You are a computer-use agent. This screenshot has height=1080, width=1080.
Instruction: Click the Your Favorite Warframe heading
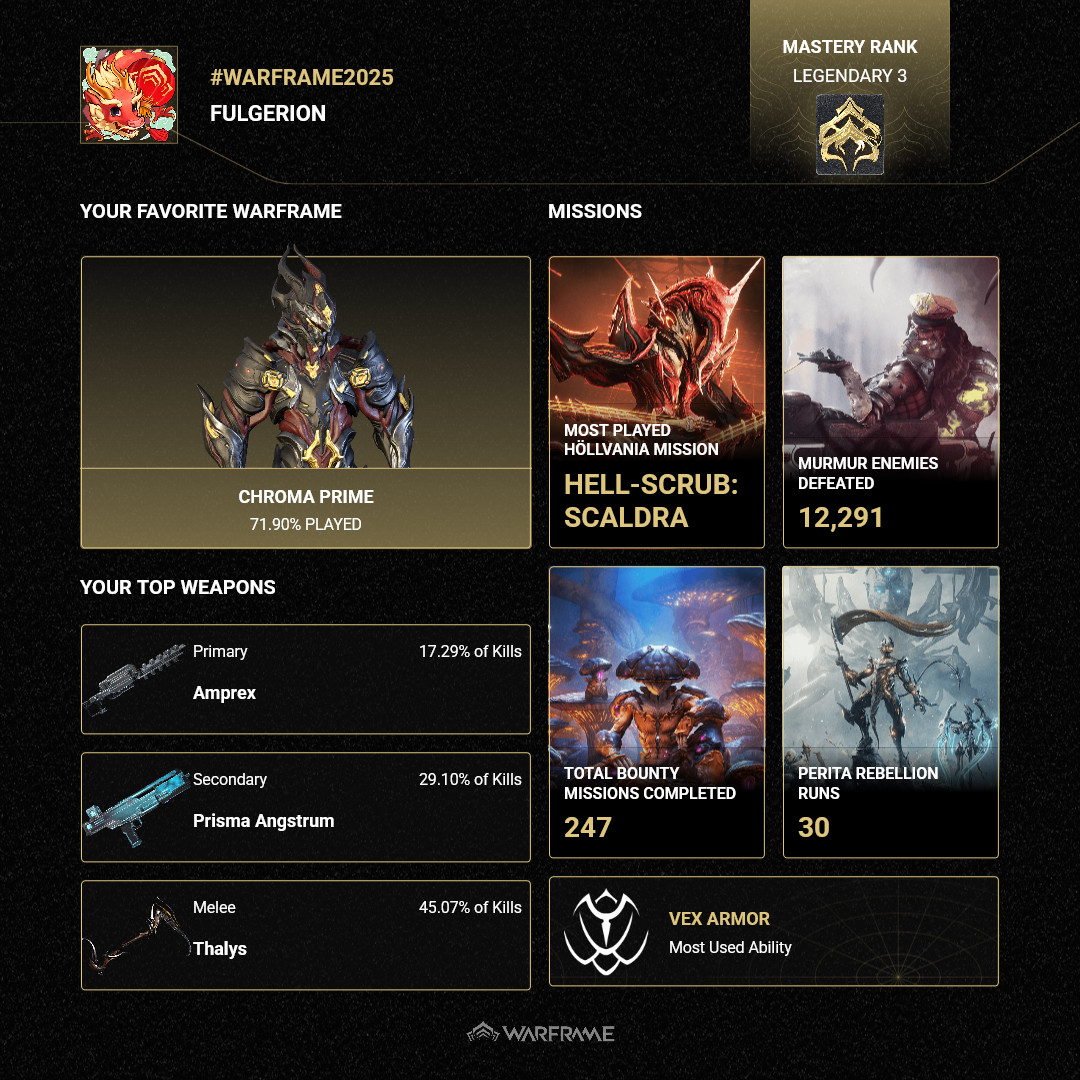click(211, 211)
